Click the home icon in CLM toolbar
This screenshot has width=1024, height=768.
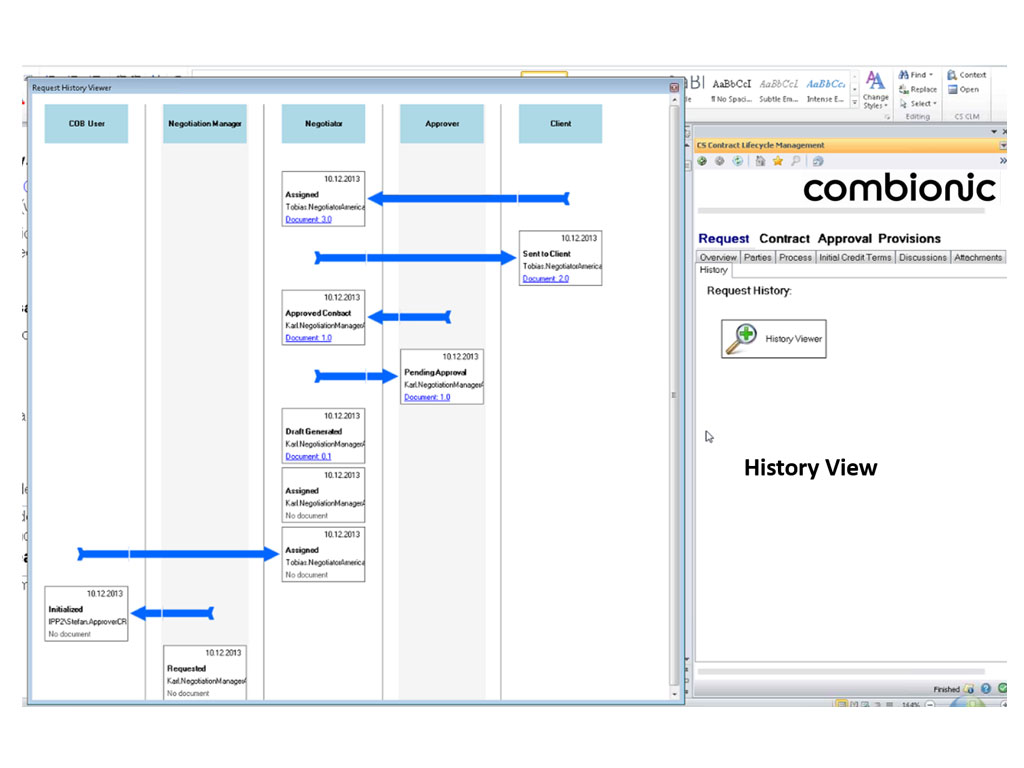tap(761, 161)
